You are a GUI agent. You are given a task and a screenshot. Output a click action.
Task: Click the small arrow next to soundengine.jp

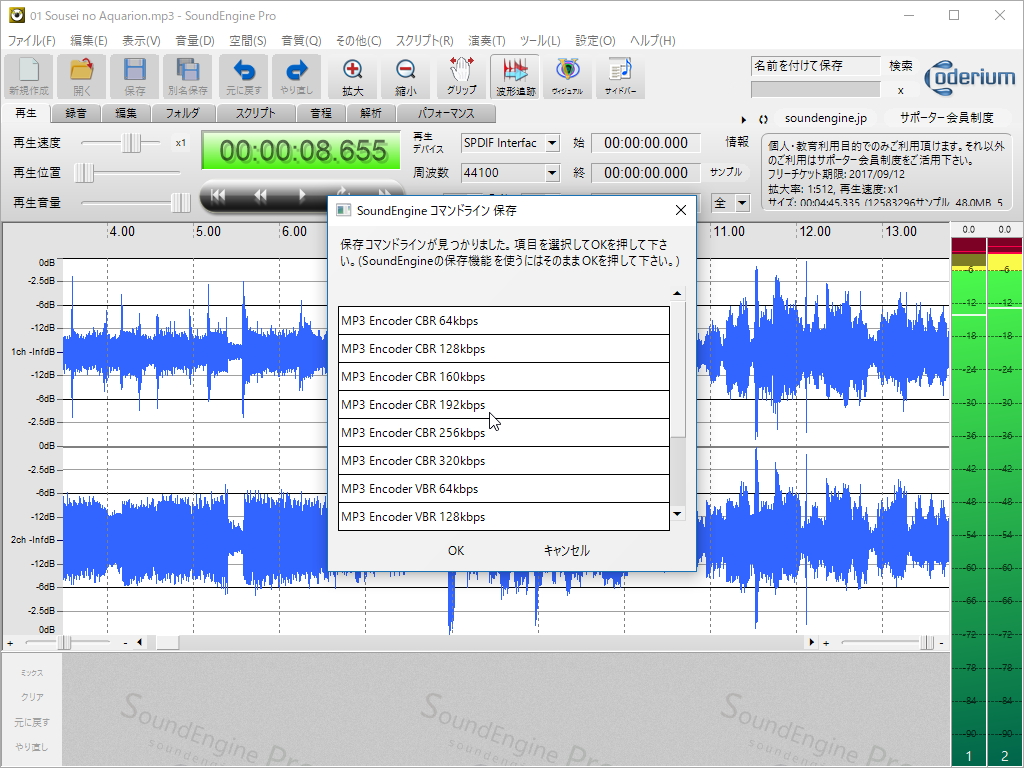743,120
